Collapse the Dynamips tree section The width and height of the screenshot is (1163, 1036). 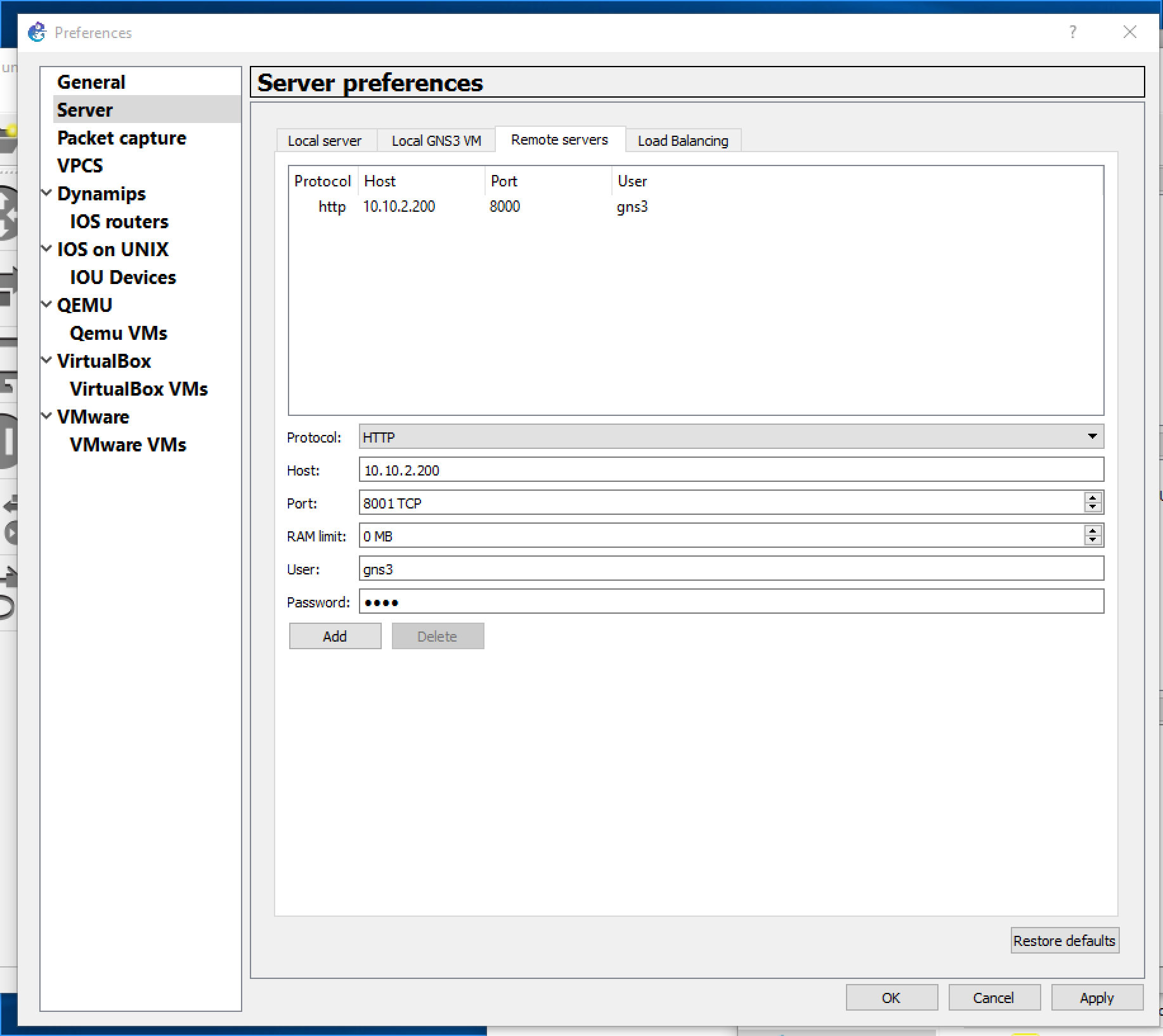pyautogui.click(x=46, y=192)
